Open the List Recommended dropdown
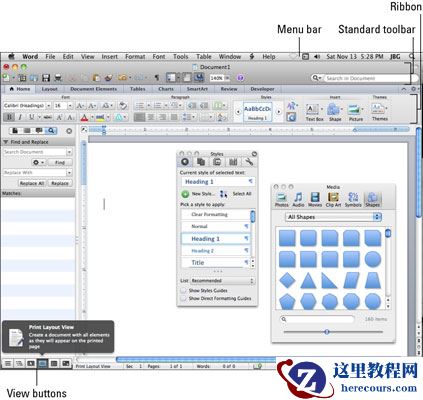 tap(222, 281)
